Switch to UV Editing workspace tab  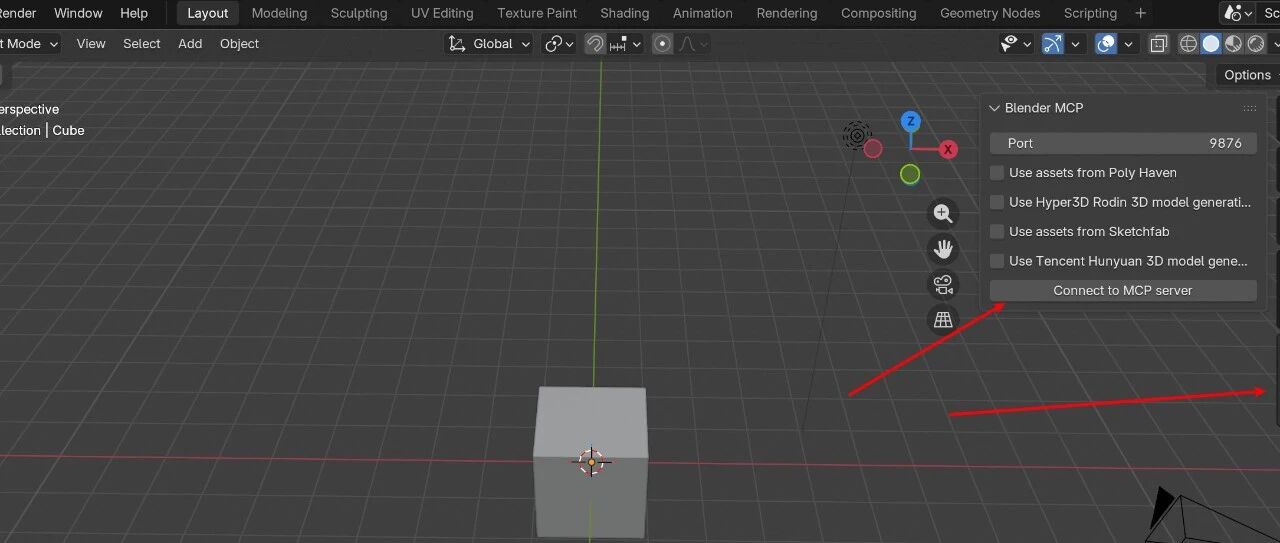(442, 13)
